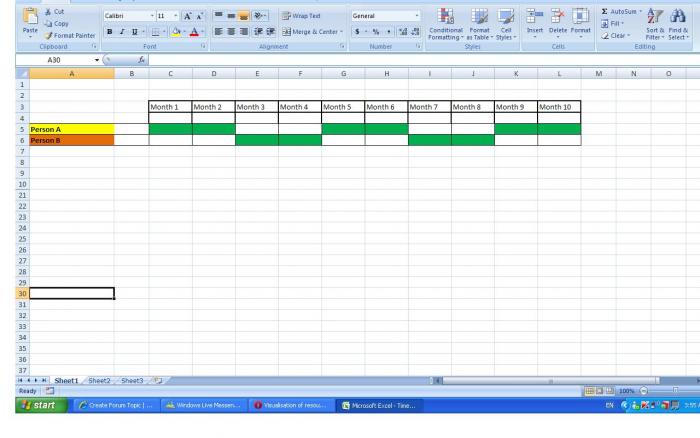Click the Merge & Center button
The image size is (700, 438).
click(312, 32)
